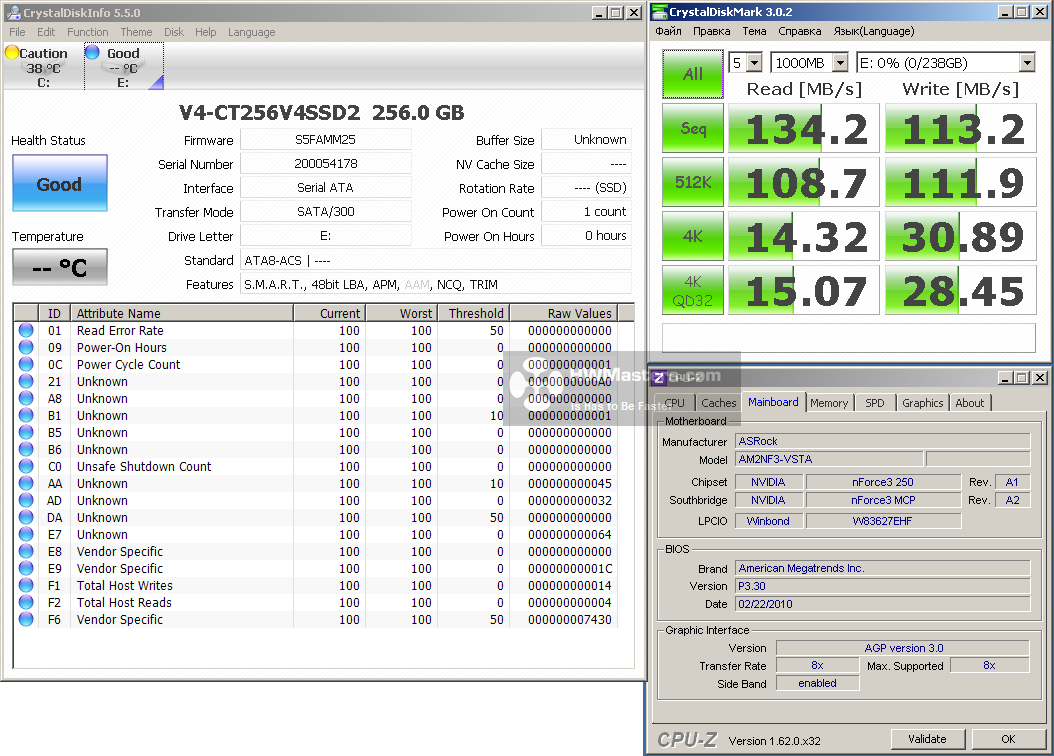1054x756 pixels.
Task: Click the status circle for attribute ID B1
Action: click(26, 415)
